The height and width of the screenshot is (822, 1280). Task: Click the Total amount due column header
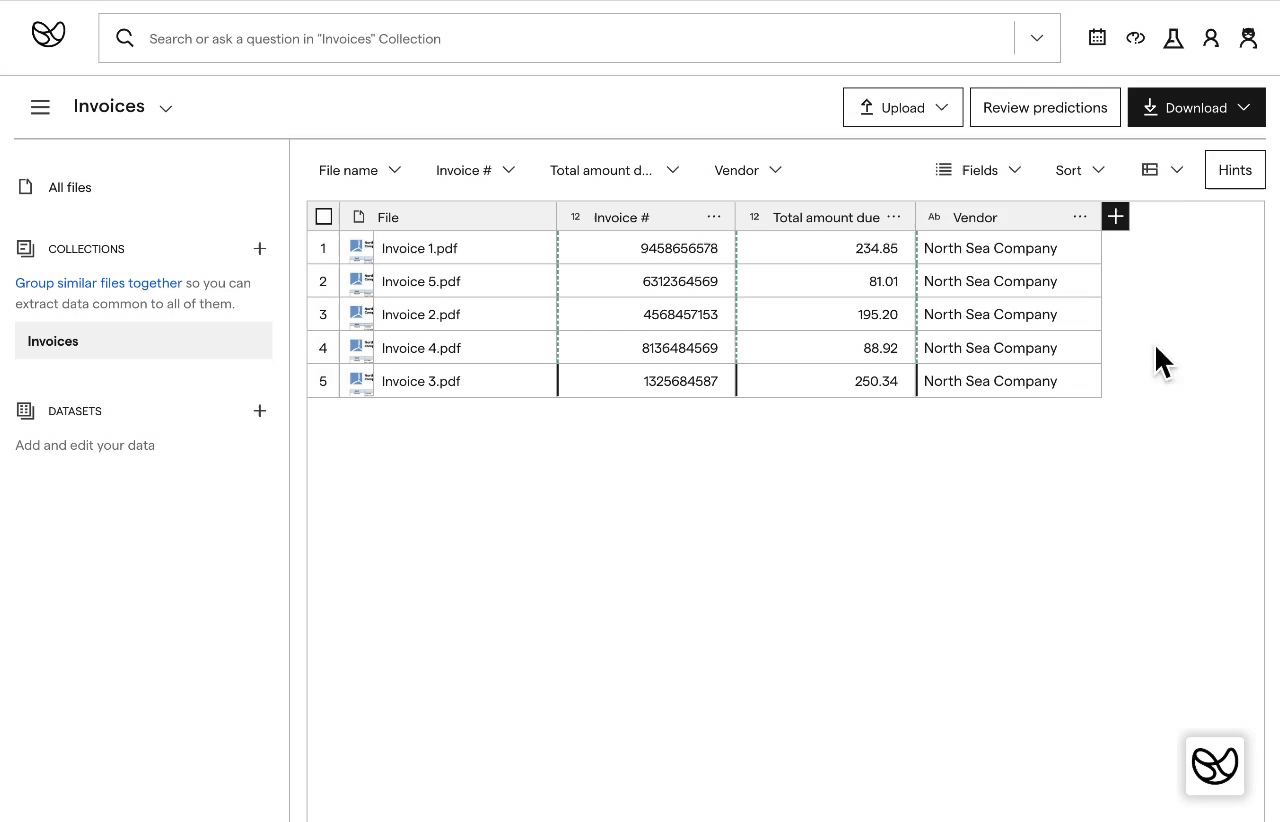(x=826, y=216)
